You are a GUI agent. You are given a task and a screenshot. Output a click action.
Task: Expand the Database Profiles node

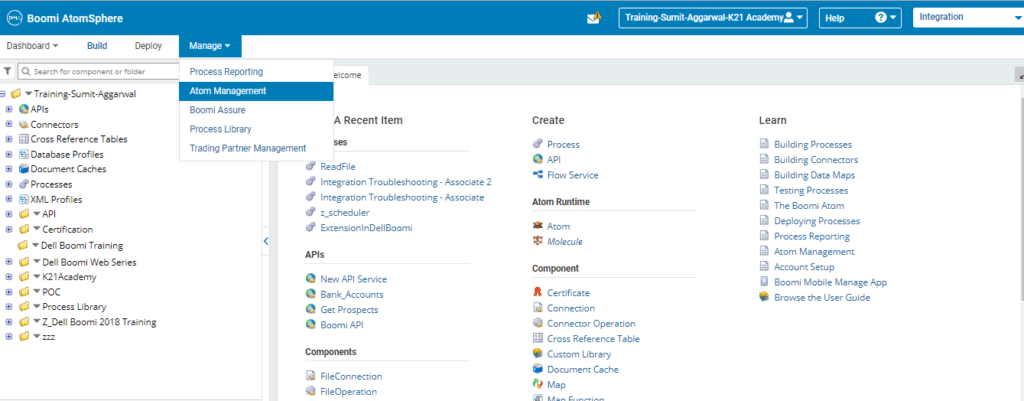[8, 154]
